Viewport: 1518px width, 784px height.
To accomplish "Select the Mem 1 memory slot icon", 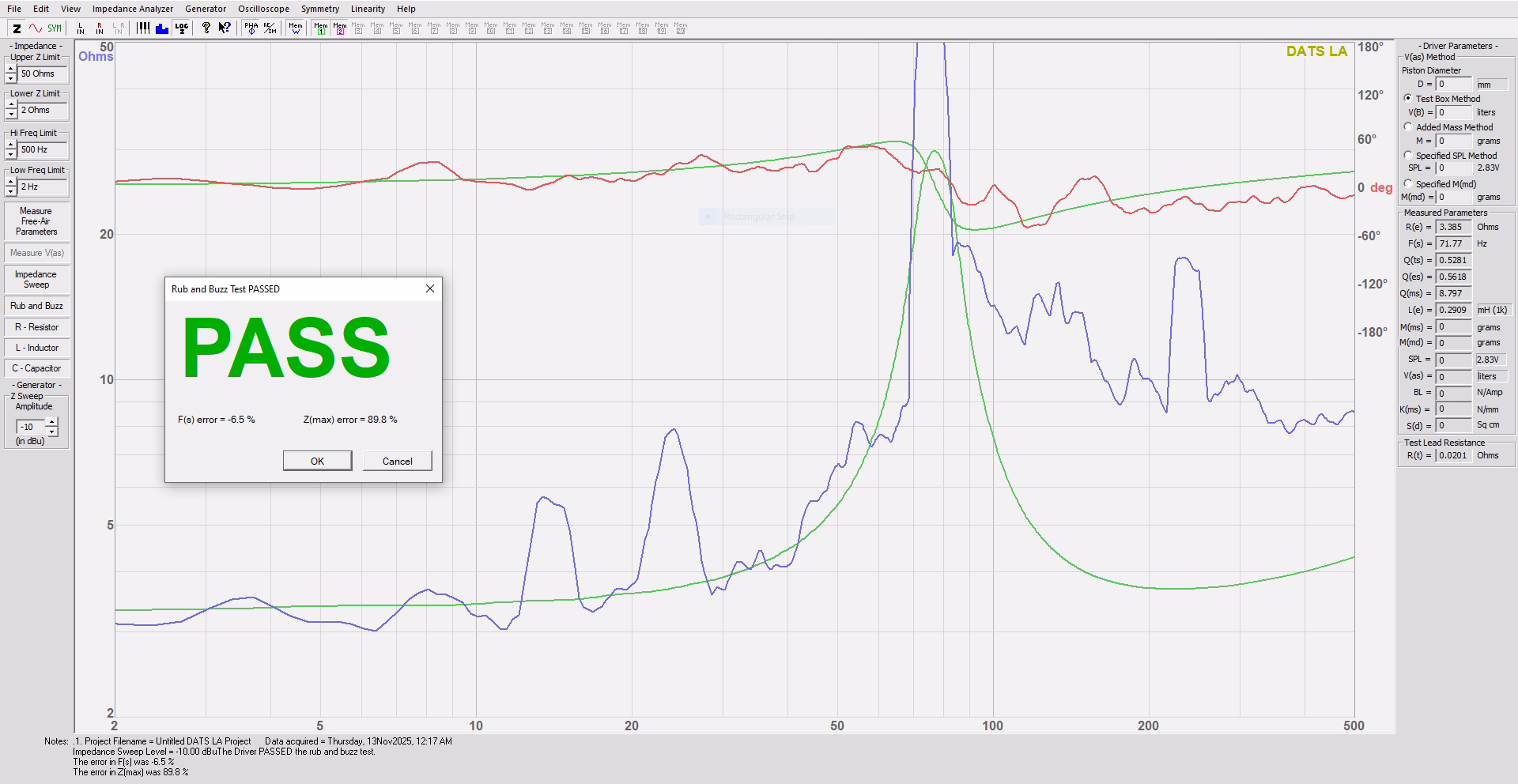I will (x=321, y=28).
